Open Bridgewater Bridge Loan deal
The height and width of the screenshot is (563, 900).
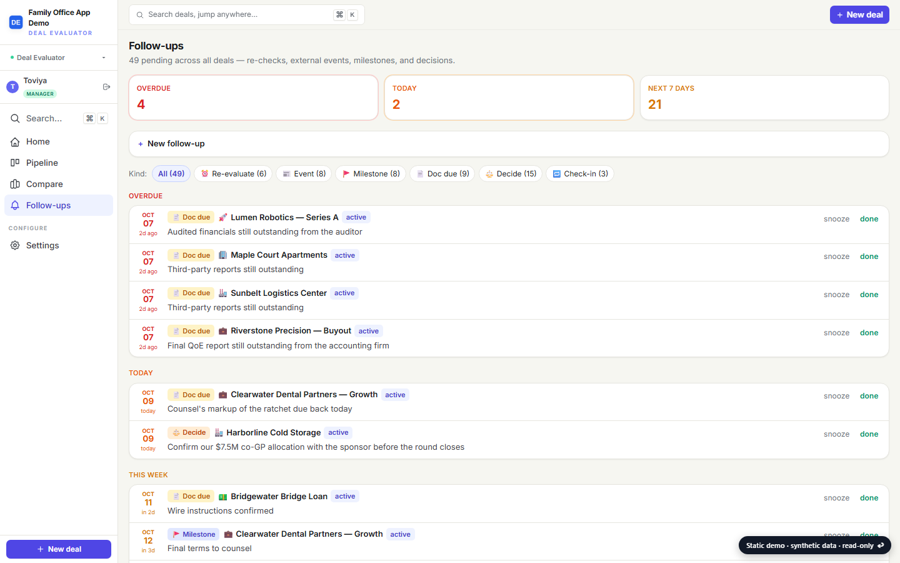tap(279, 496)
